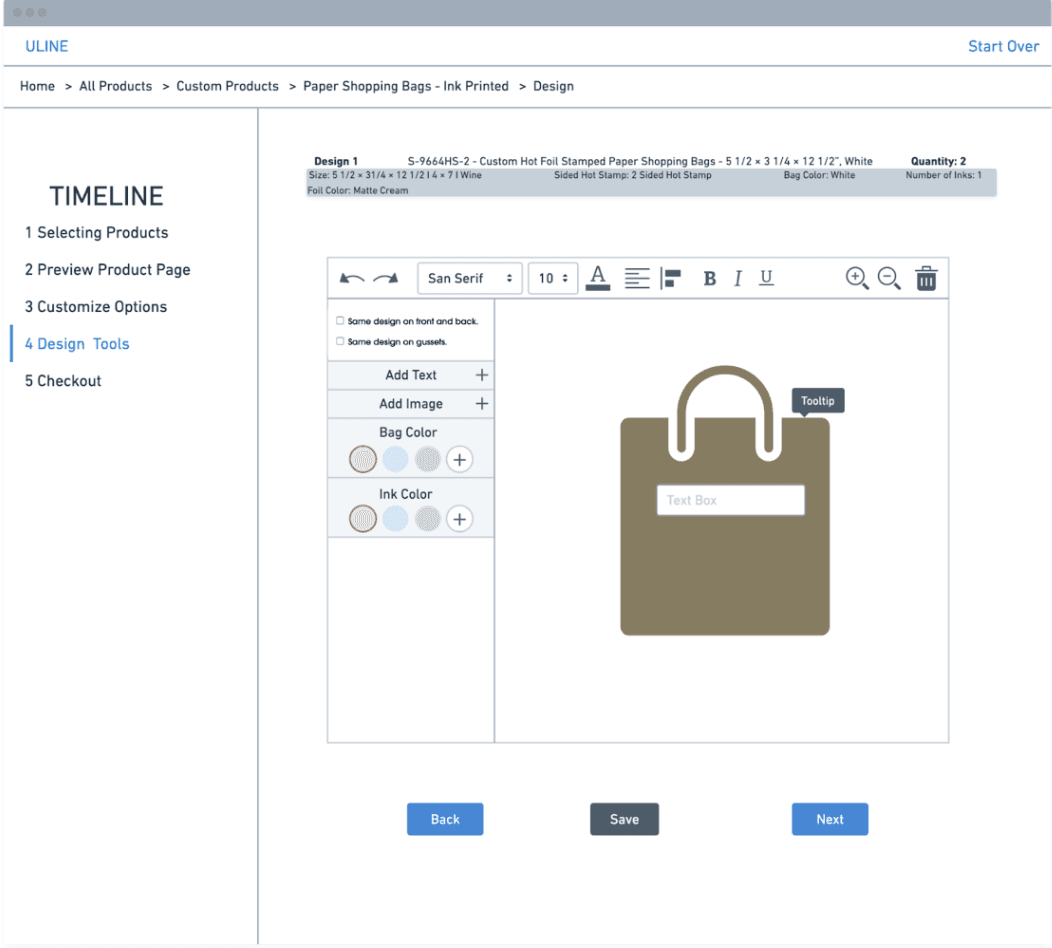Screen dimensions: 1052x948
Task: Click the Quantity: 2 text
Action: click(938, 161)
